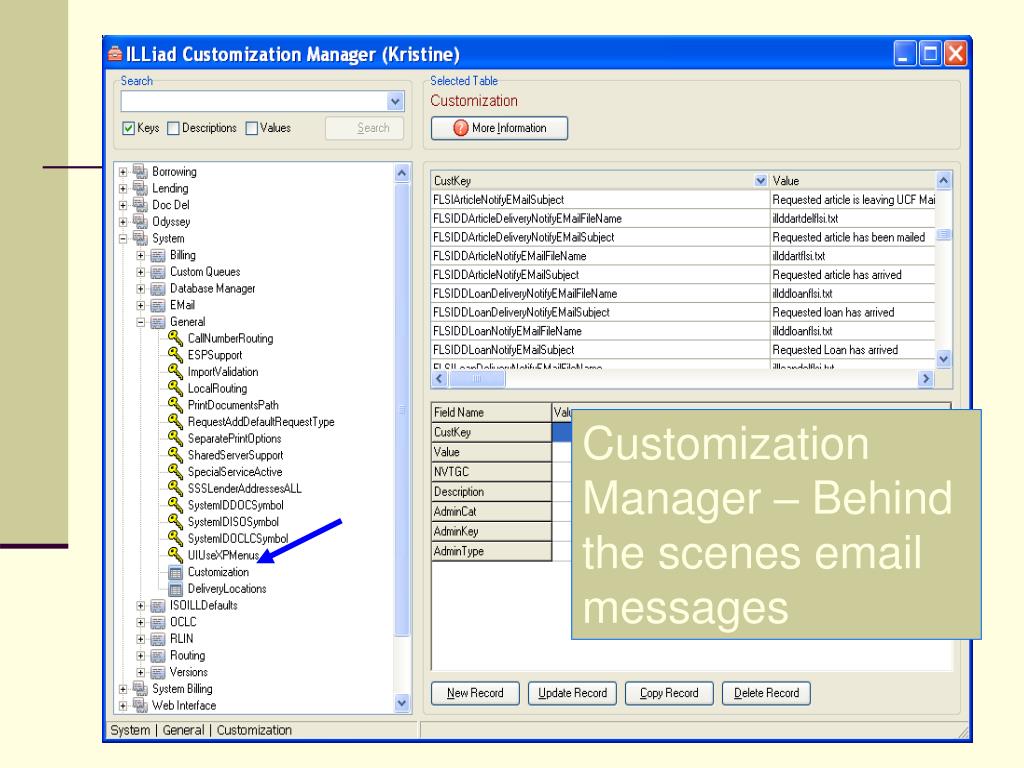
Task: Click the ILLiad application icon in the title bar
Action: (x=115, y=54)
